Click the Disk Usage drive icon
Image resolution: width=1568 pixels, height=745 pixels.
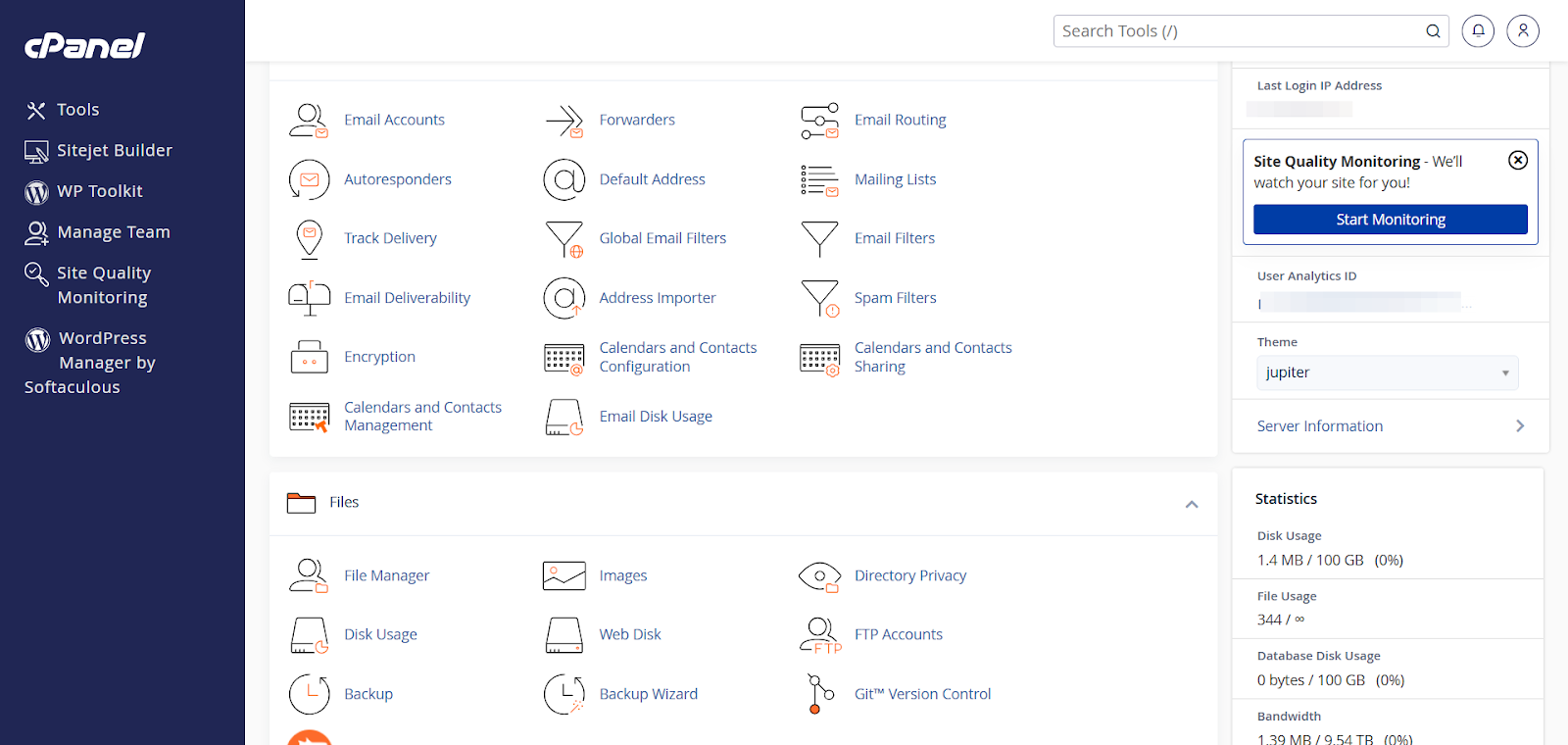point(309,635)
